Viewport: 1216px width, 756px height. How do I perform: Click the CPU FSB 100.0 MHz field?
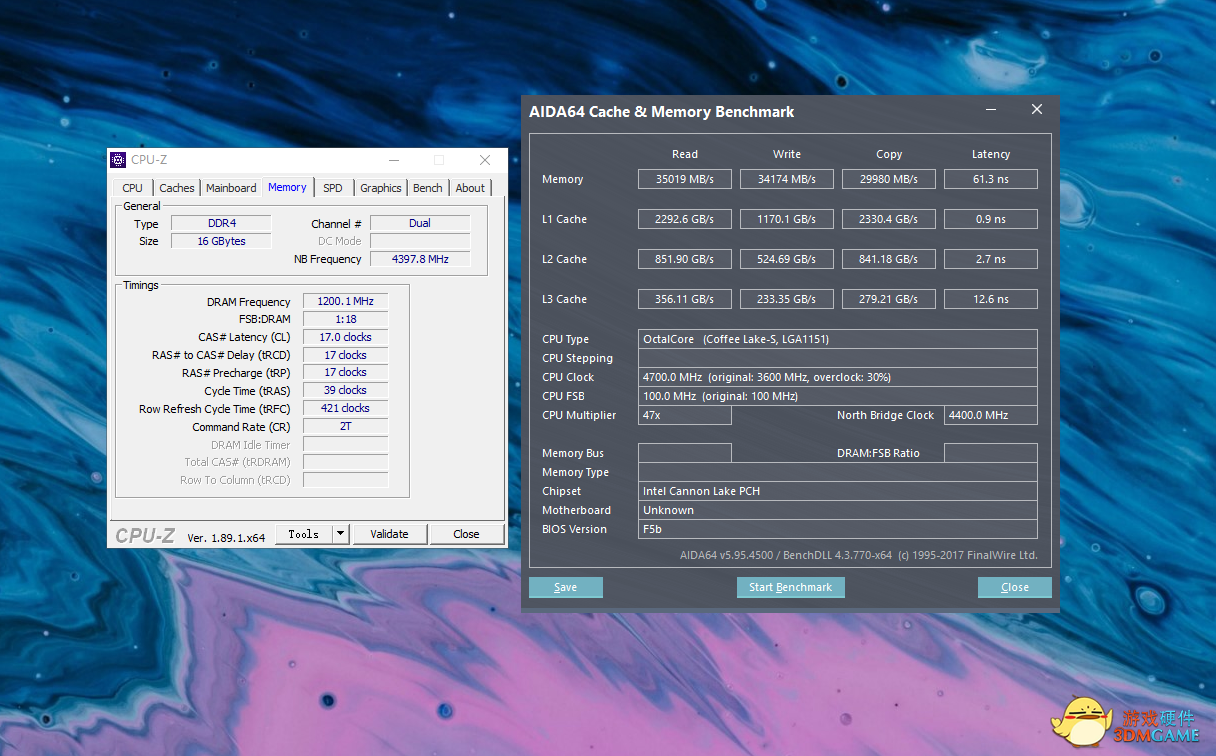click(838, 396)
